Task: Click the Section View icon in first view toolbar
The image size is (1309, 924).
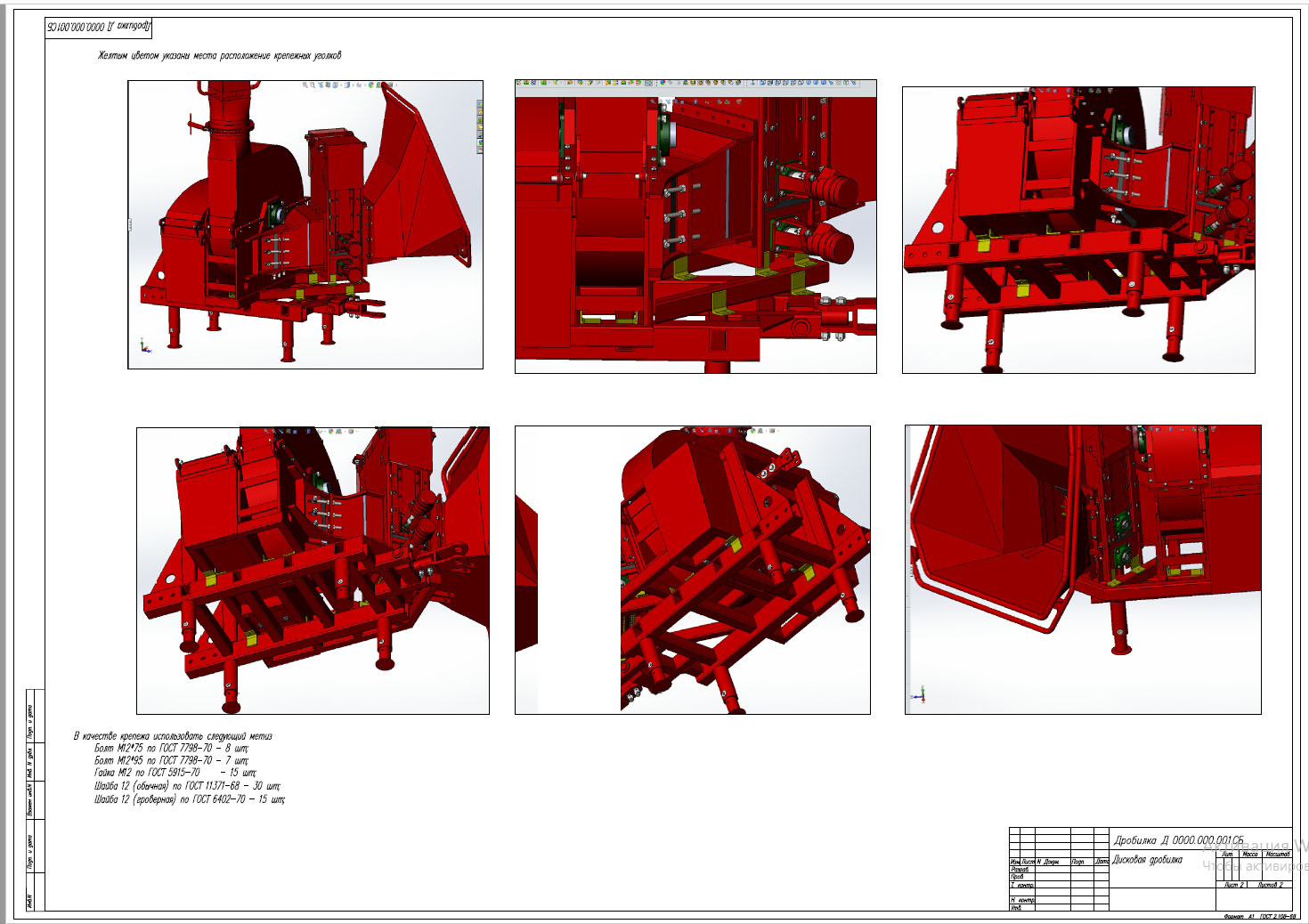Action: click(x=328, y=85)
